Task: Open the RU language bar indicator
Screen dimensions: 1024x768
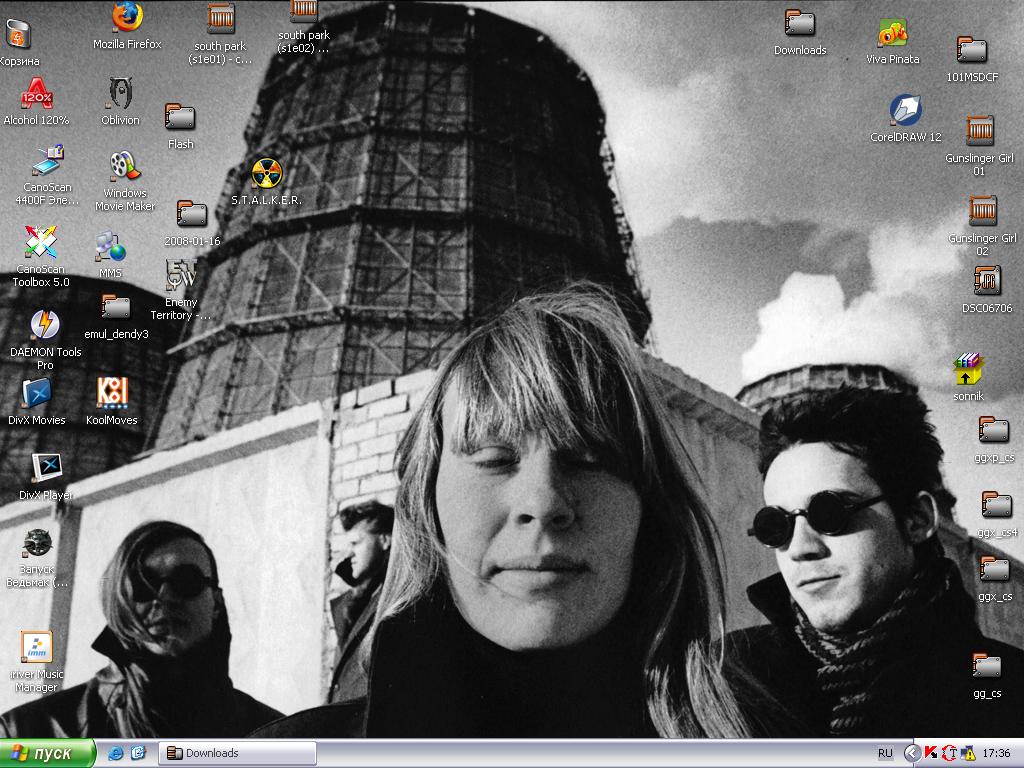Action: (x=885, y=753)
